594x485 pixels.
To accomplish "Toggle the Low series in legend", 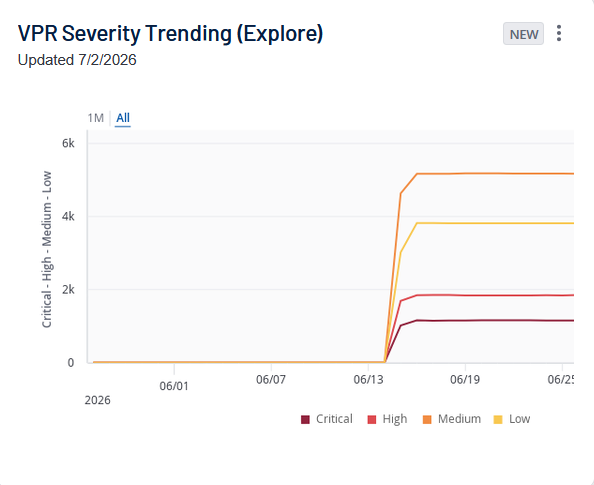I will coord(512,419).
